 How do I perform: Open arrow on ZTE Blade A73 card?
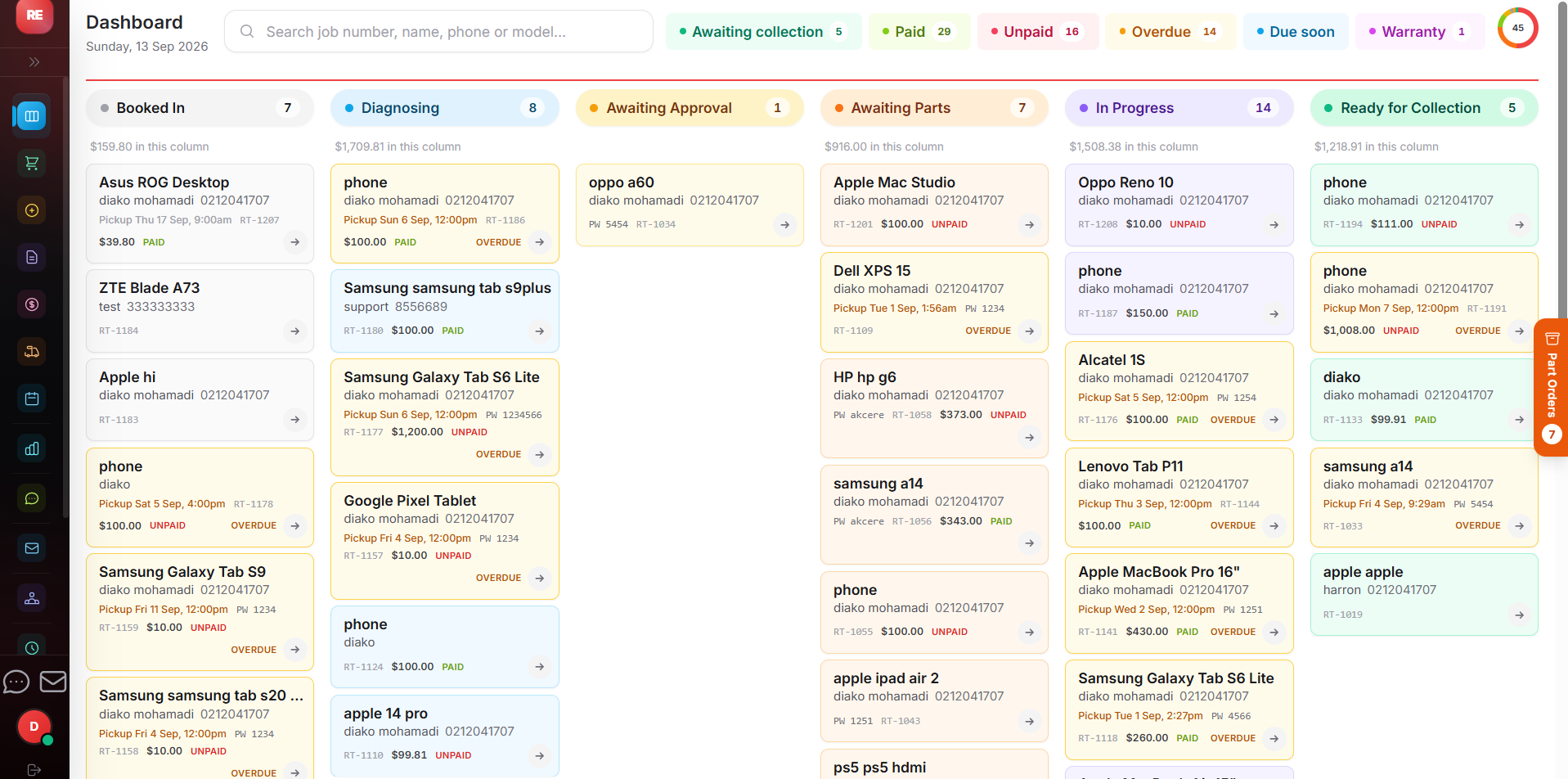coord(295,331)
